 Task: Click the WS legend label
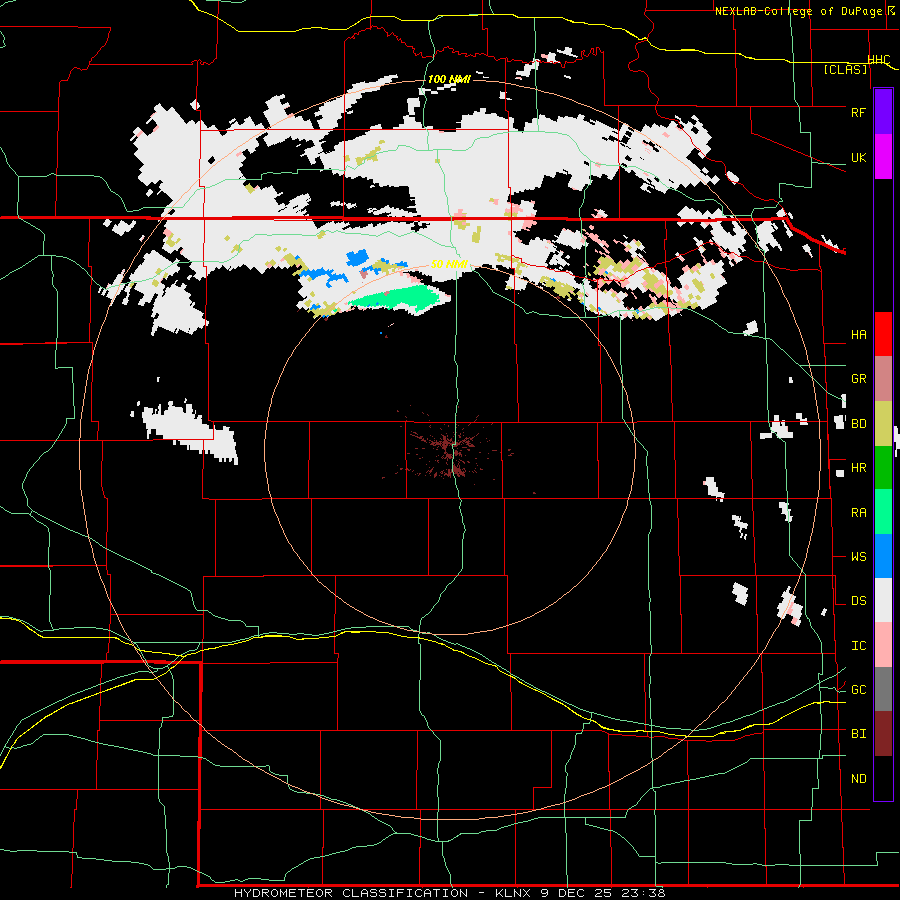pos(858,556)
